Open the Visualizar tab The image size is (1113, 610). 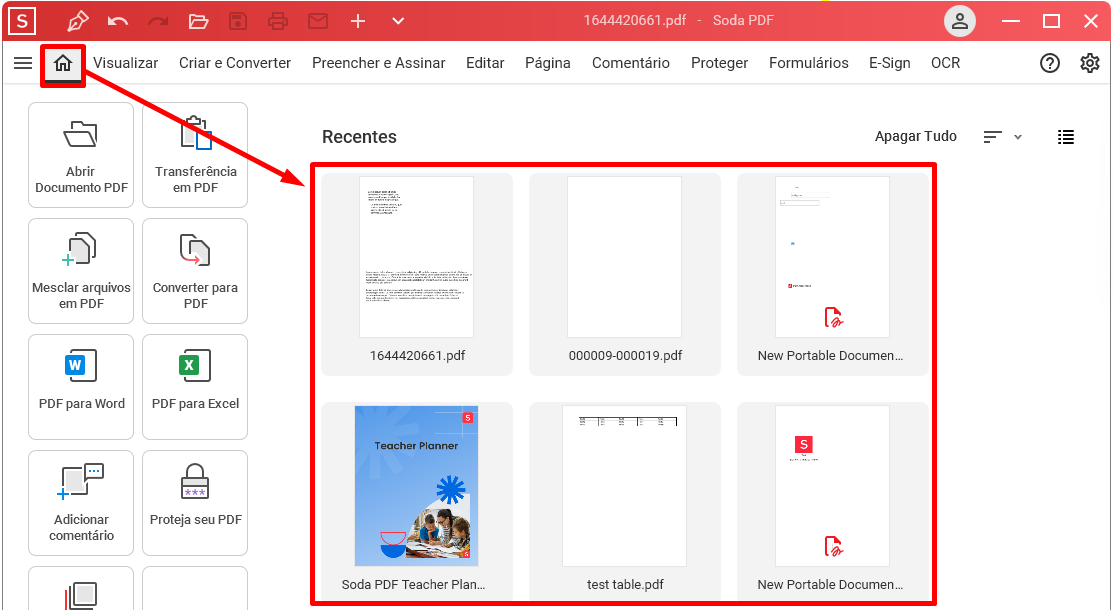126,63
